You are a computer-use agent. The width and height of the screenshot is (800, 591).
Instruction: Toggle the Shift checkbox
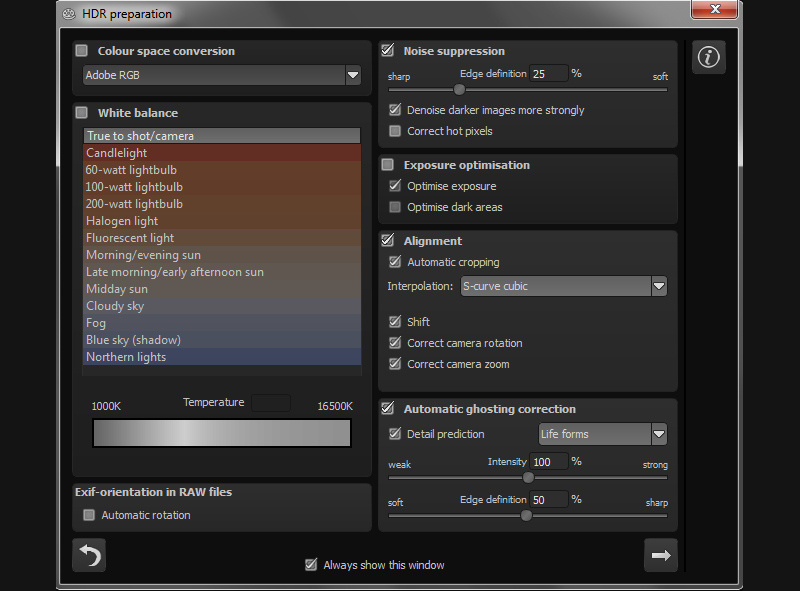(x=395, y=322)
